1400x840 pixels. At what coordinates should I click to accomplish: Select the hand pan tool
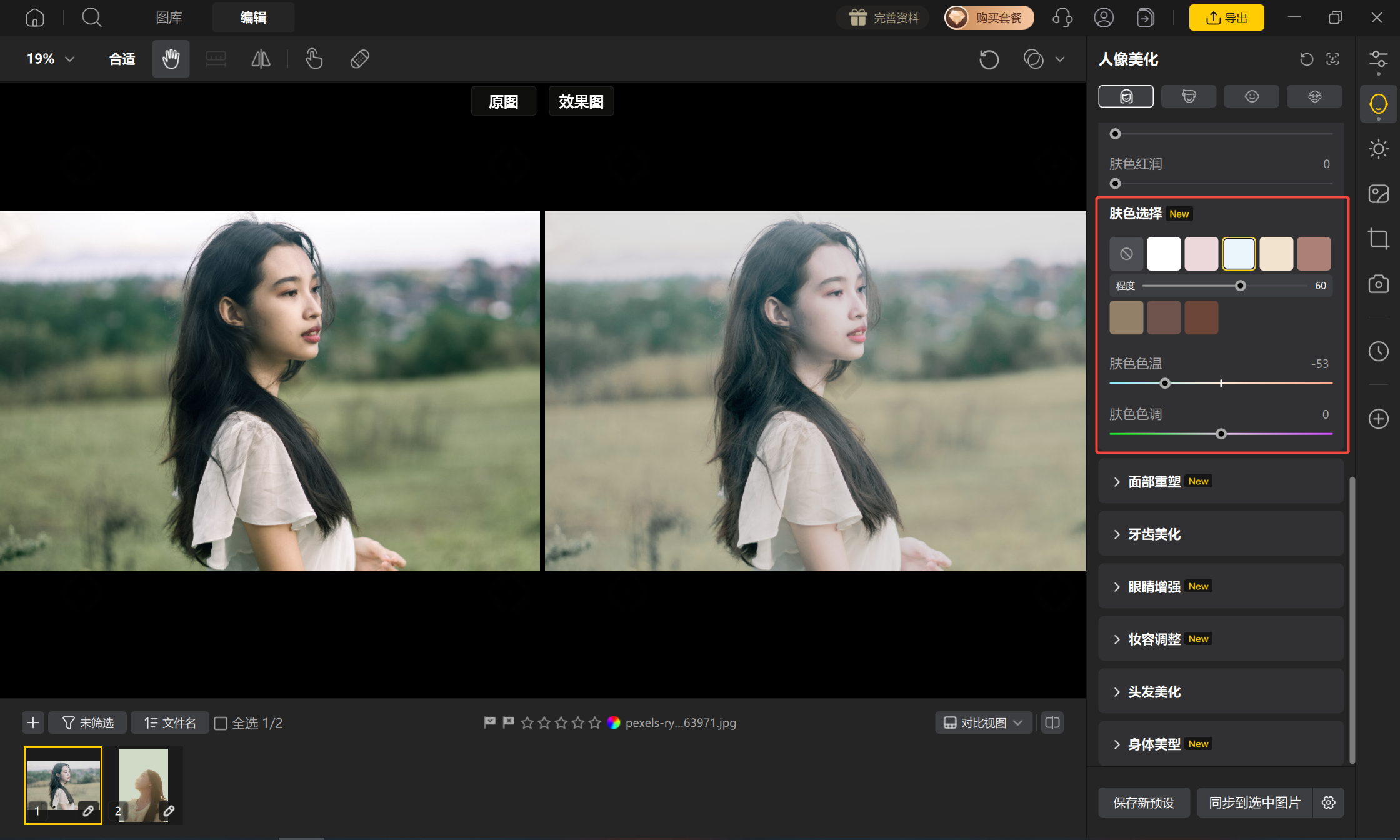[171, 59]
